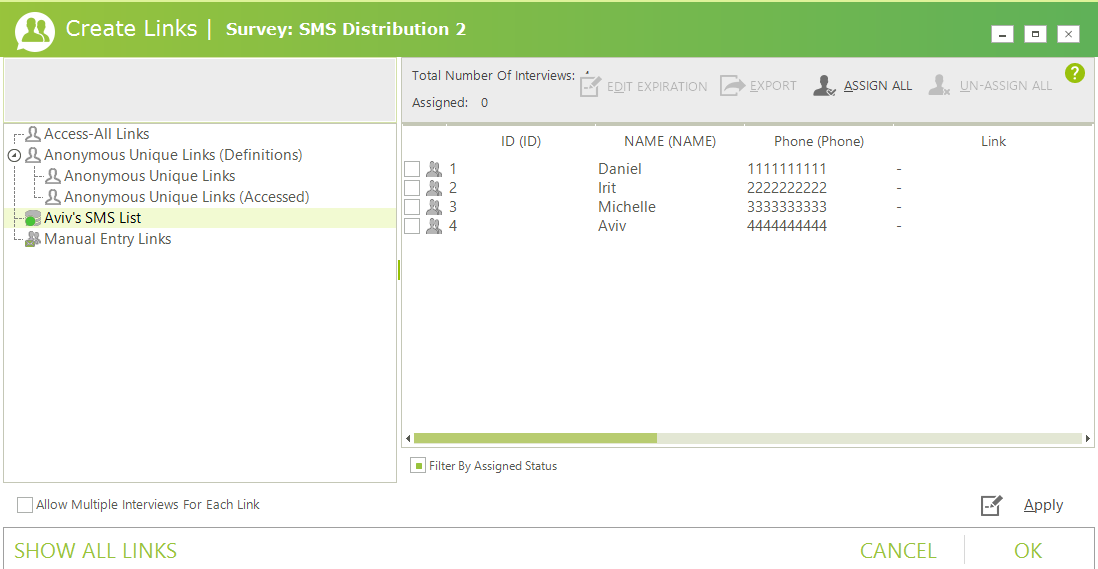Toggle Filter By Assigned Status checkbox
This screenshot has height=569, width=1098.
tap(418, 466)
